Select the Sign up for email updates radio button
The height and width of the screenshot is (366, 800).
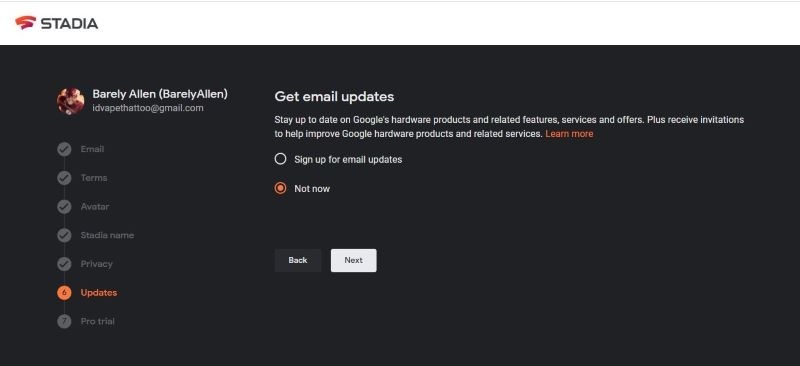click(280, 159)
